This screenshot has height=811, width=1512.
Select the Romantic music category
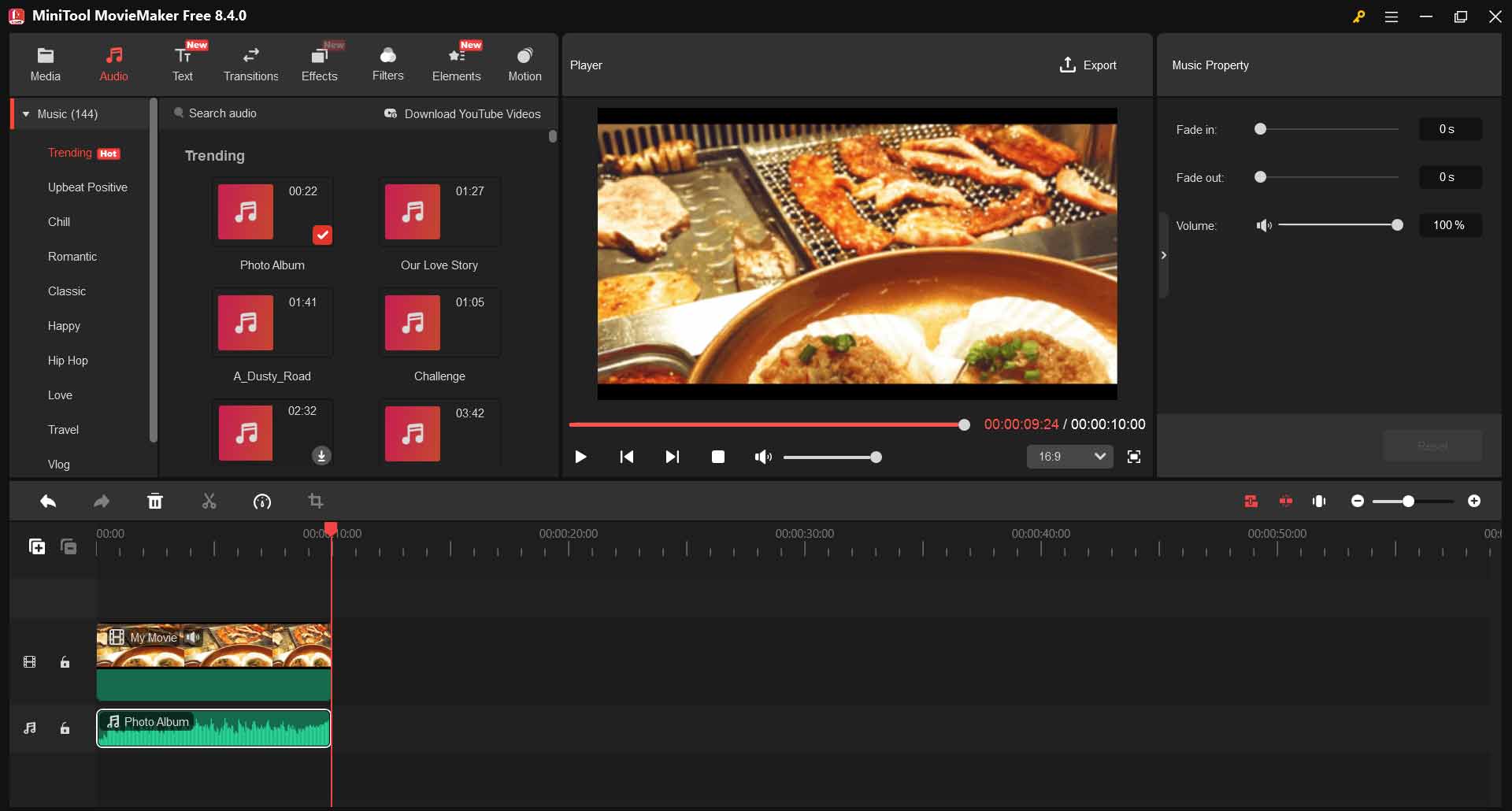pos(72,256)
